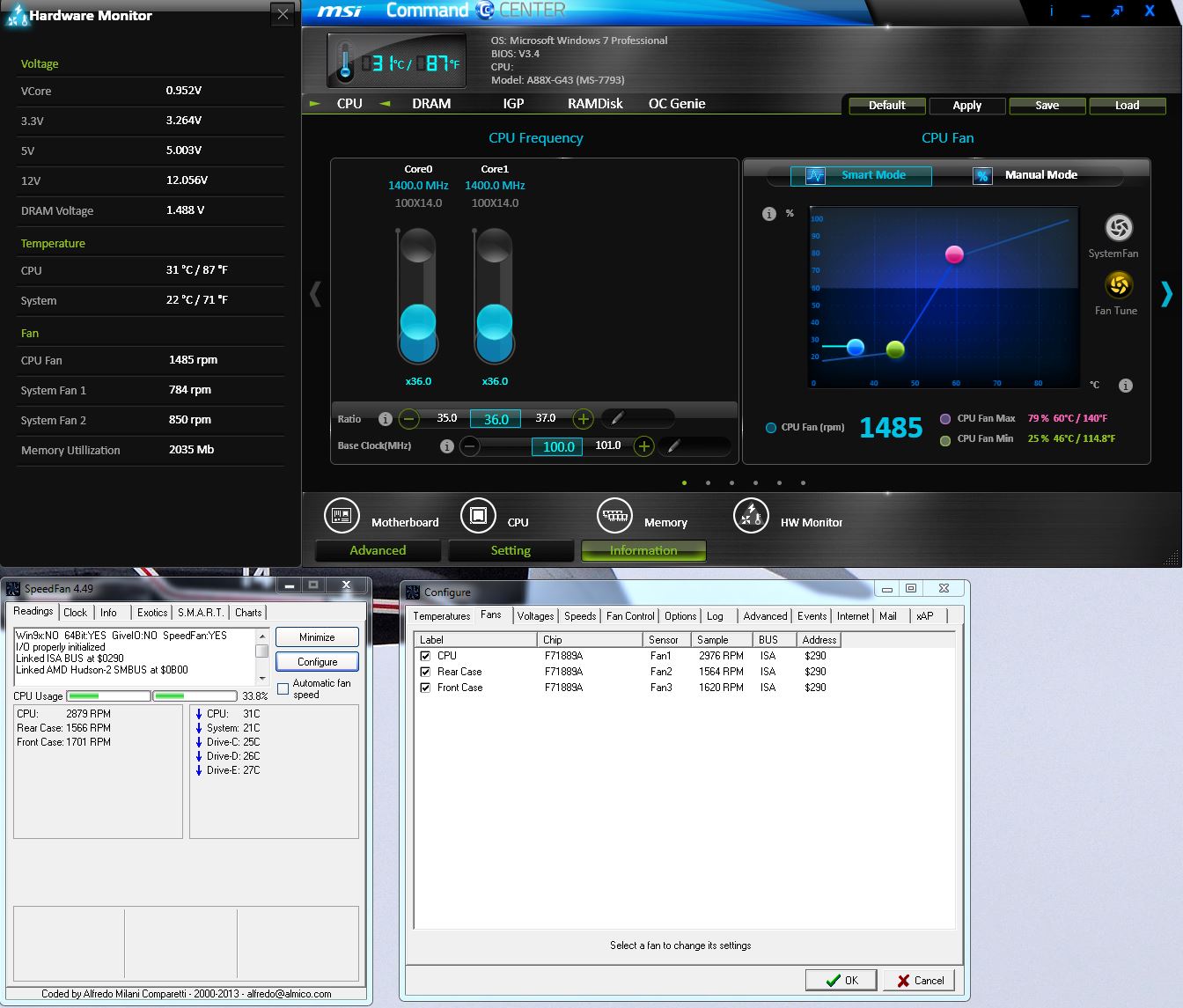Increase CPU ratio with plus button

point(583,419)
